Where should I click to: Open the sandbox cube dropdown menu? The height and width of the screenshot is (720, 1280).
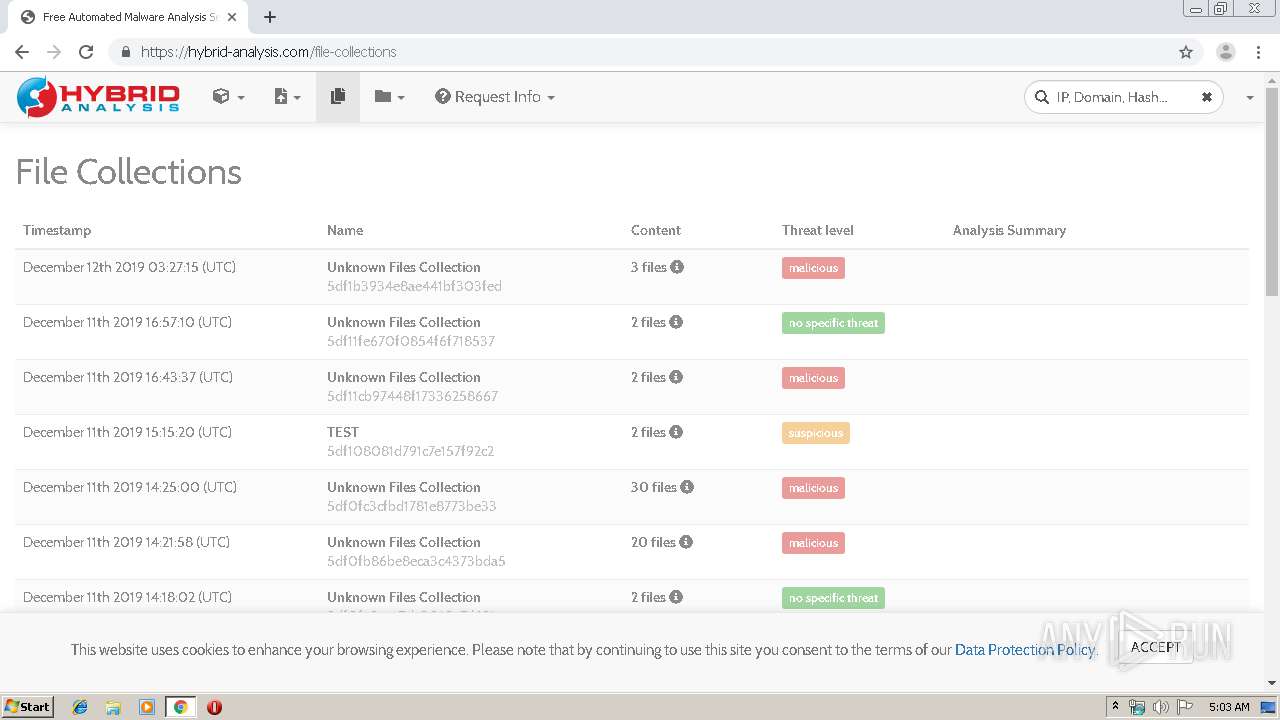click(228, 97)
